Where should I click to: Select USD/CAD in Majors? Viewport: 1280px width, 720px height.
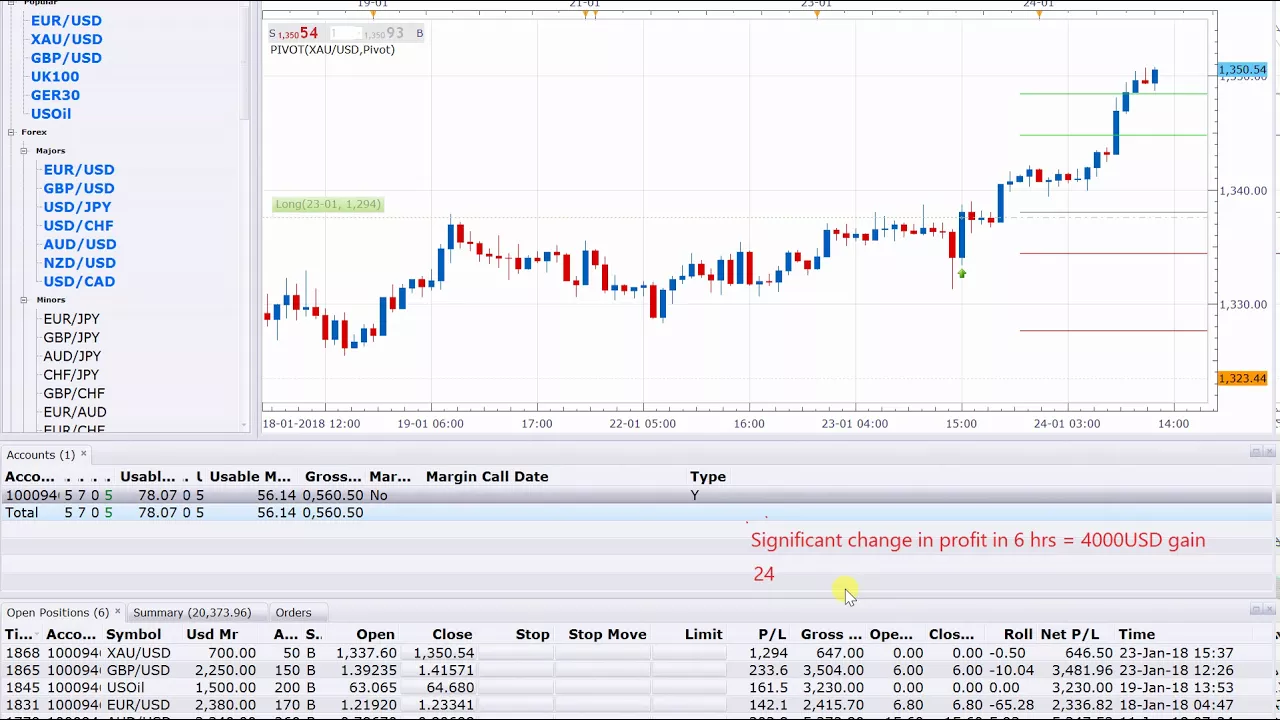79,282
